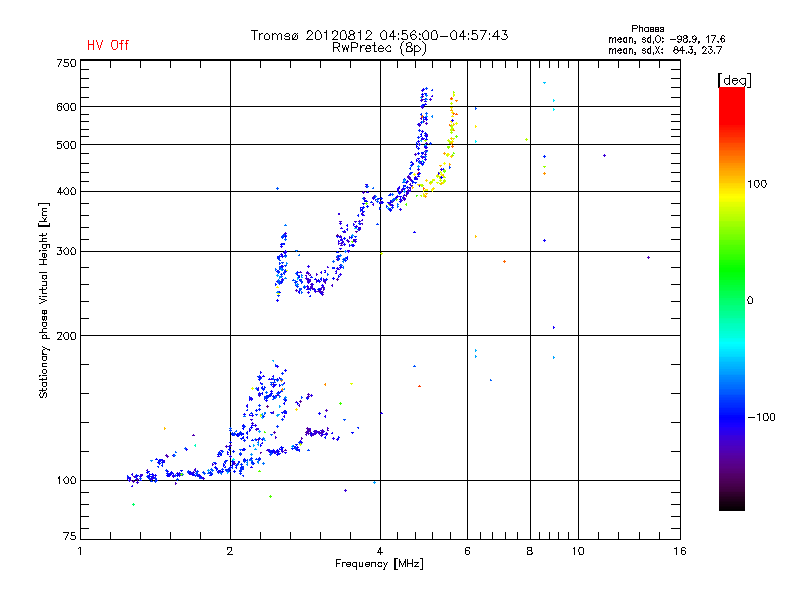Click the RwPretec (8p) subtitle
Viewport: 800px width, 600px height.
point(379,48)
